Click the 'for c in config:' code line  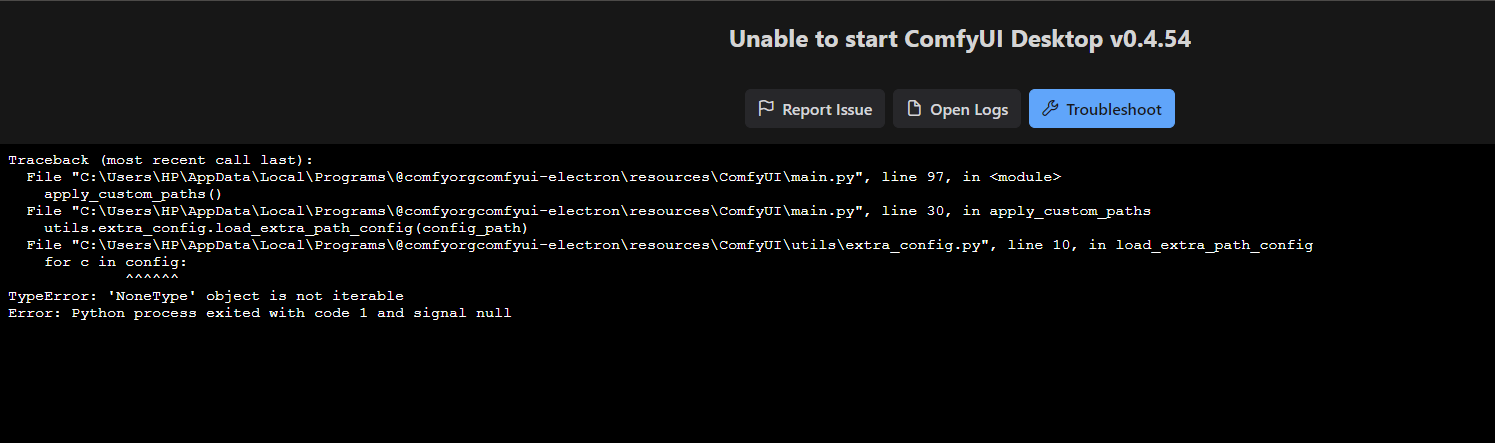coord(115,262)
